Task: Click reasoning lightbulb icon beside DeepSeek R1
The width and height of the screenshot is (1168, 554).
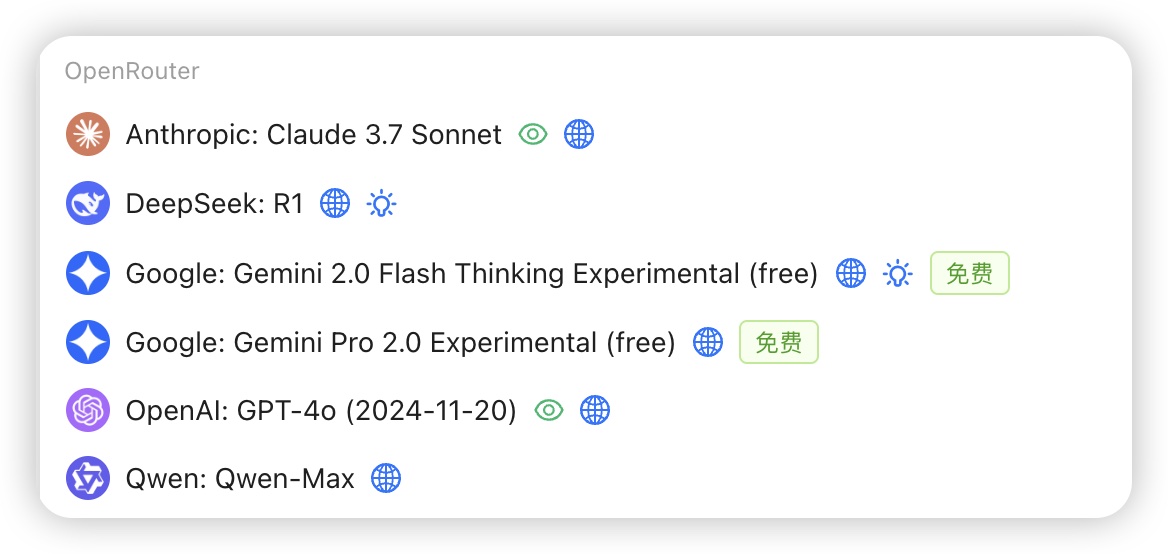Action: point(381,203)
